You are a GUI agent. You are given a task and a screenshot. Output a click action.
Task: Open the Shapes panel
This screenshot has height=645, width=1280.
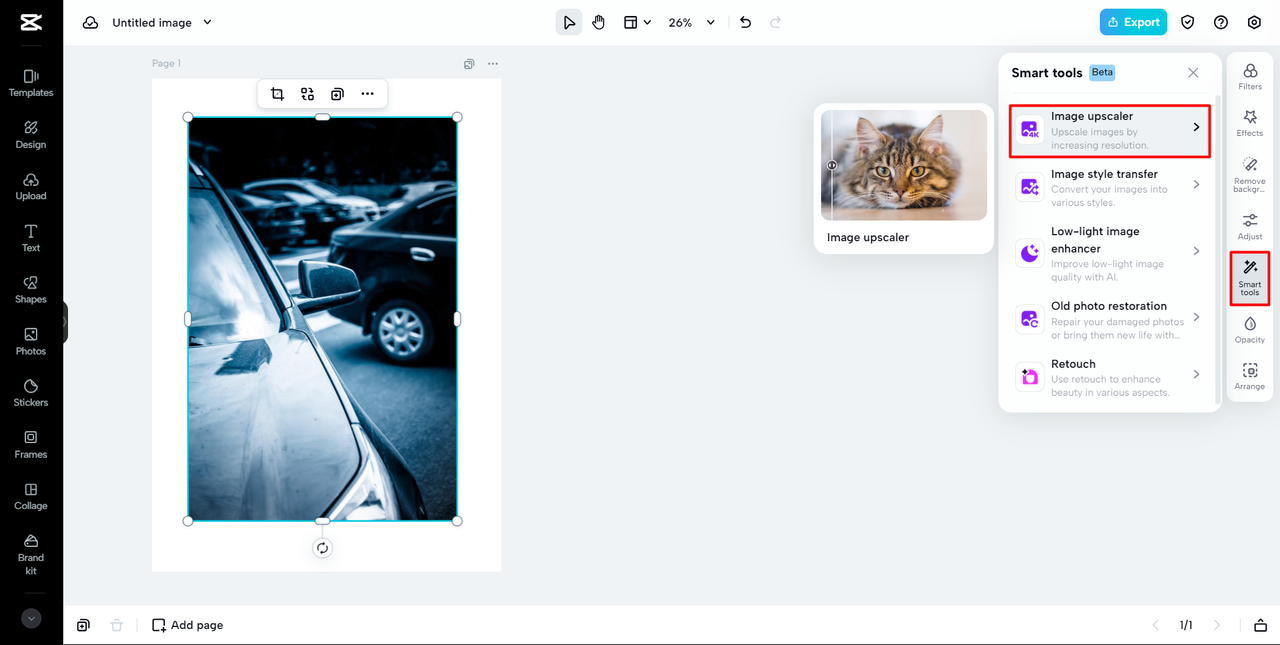pos(31,290)
